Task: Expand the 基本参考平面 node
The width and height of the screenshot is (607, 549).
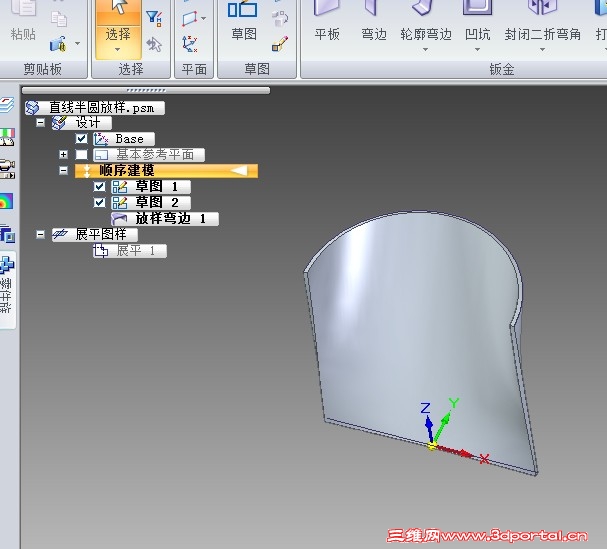Action: 63,155
